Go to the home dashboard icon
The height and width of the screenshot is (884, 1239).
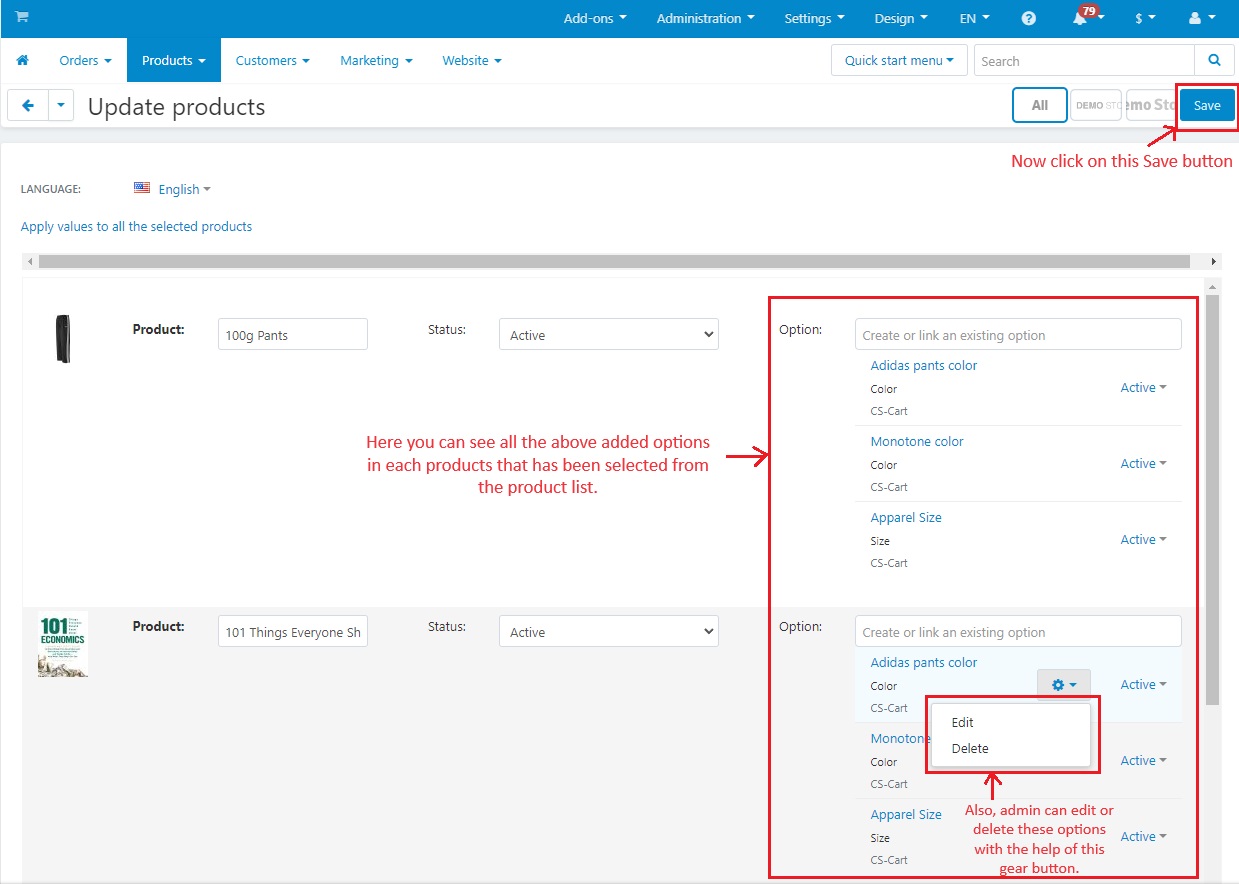click(22, 60)
